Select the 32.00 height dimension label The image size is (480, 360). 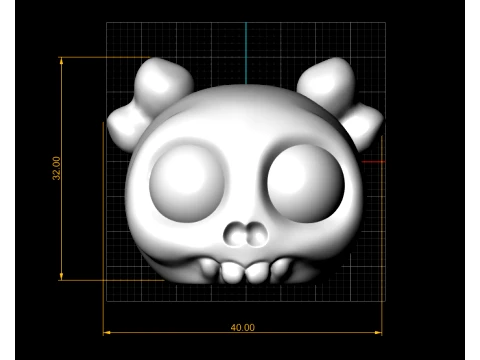pos(56,168)
